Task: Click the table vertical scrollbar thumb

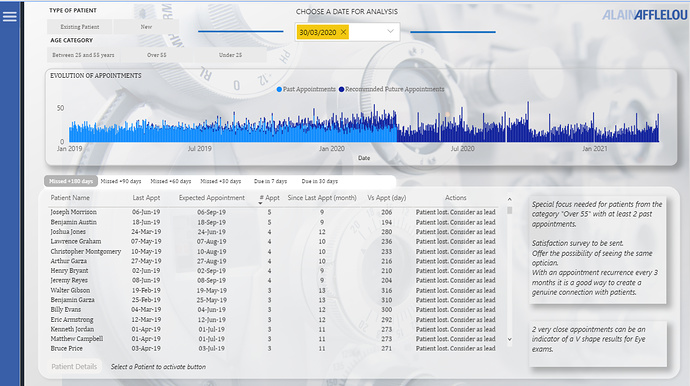Action: (510, 210)
